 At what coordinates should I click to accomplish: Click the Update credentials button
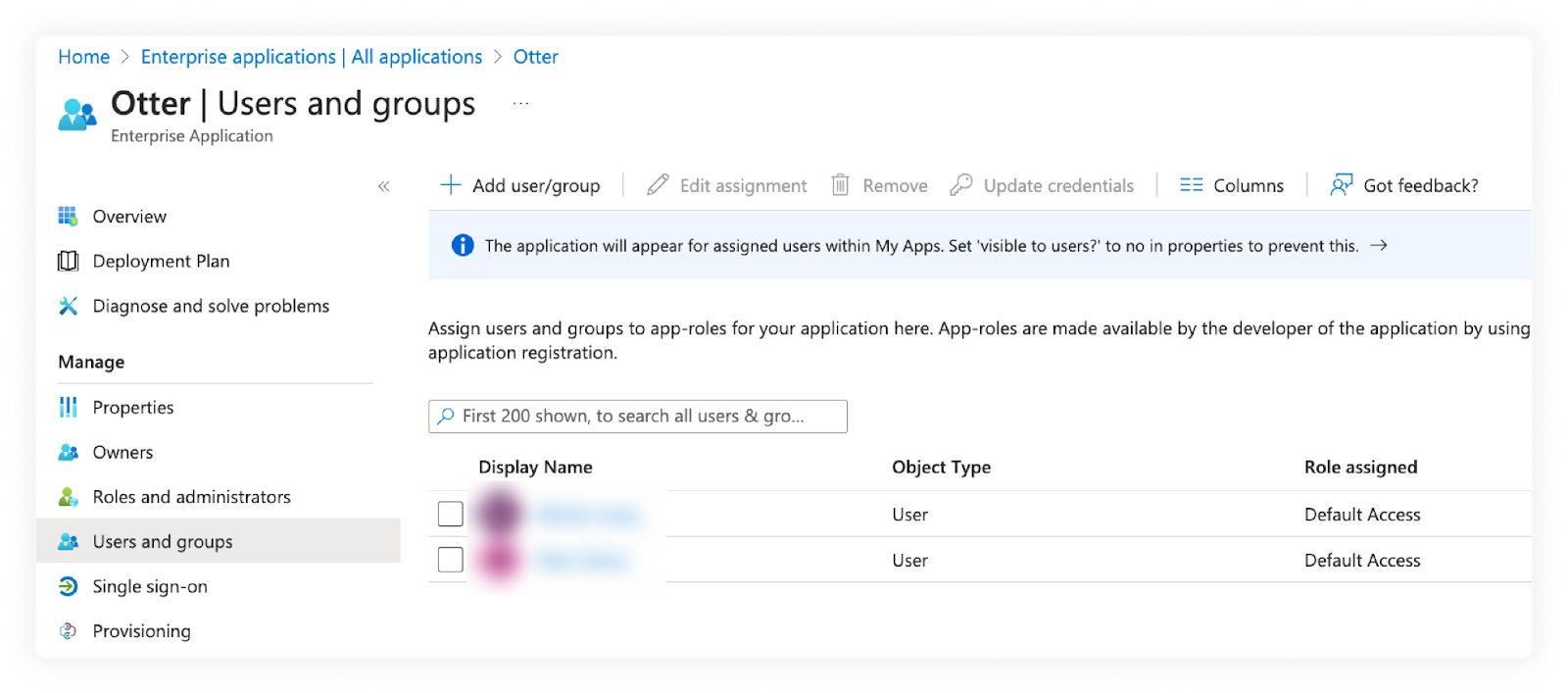pyautogui.click(x=1042, y=185)
